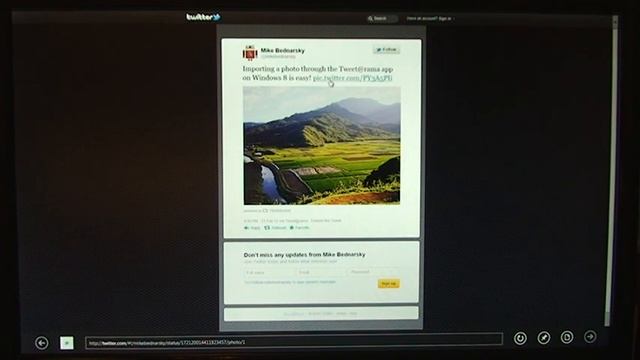Click the Favorite action under the tweet
Viewport: 640px width, 360px height.
300,228
